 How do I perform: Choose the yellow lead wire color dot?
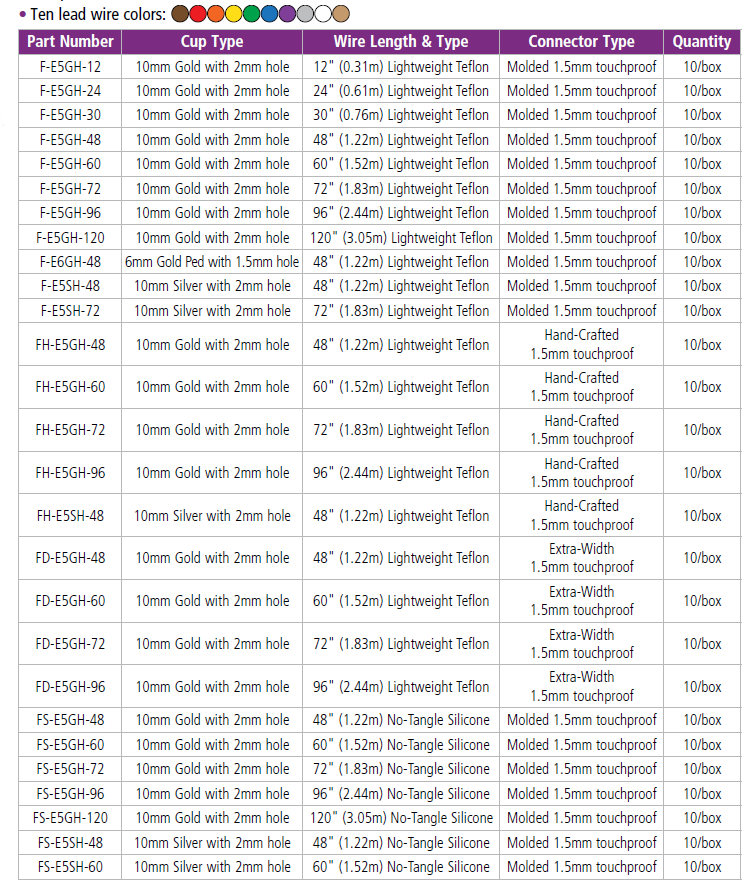point(234,14)
